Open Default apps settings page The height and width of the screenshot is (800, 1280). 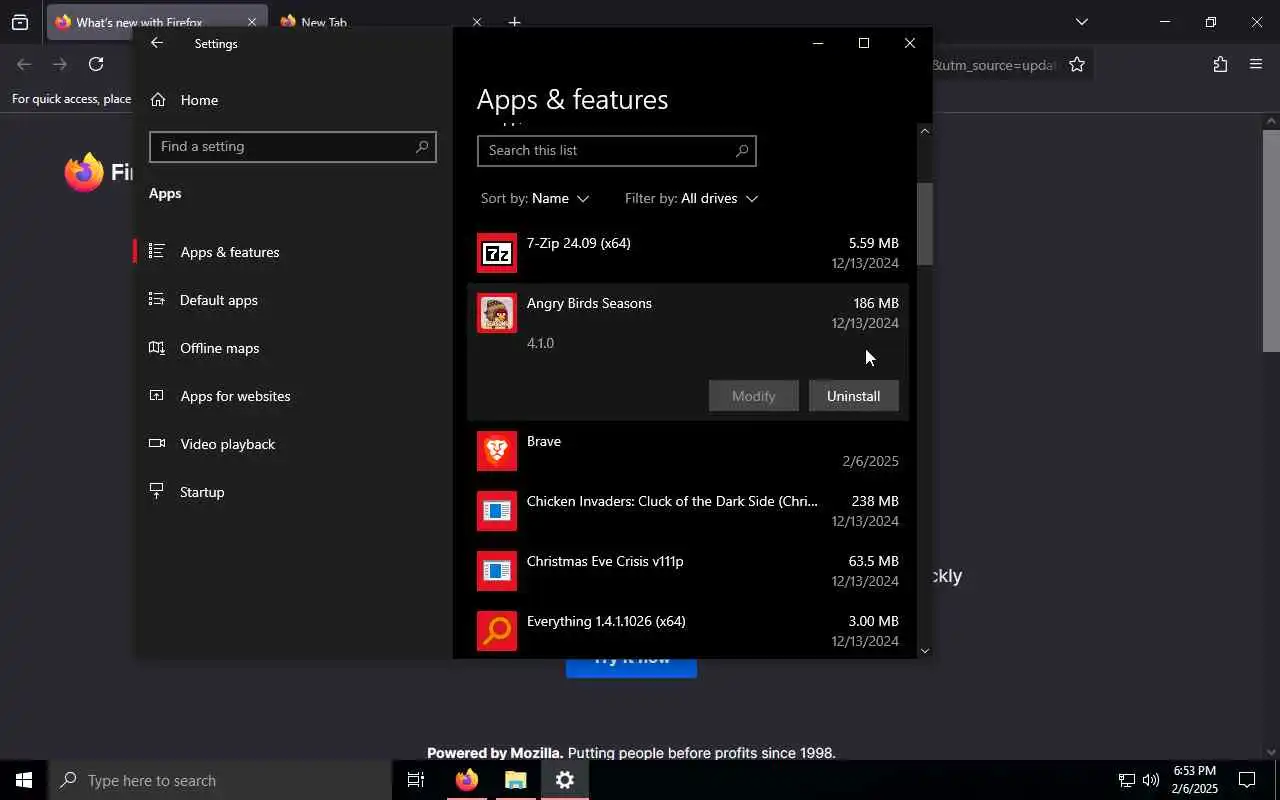[293, 300]
